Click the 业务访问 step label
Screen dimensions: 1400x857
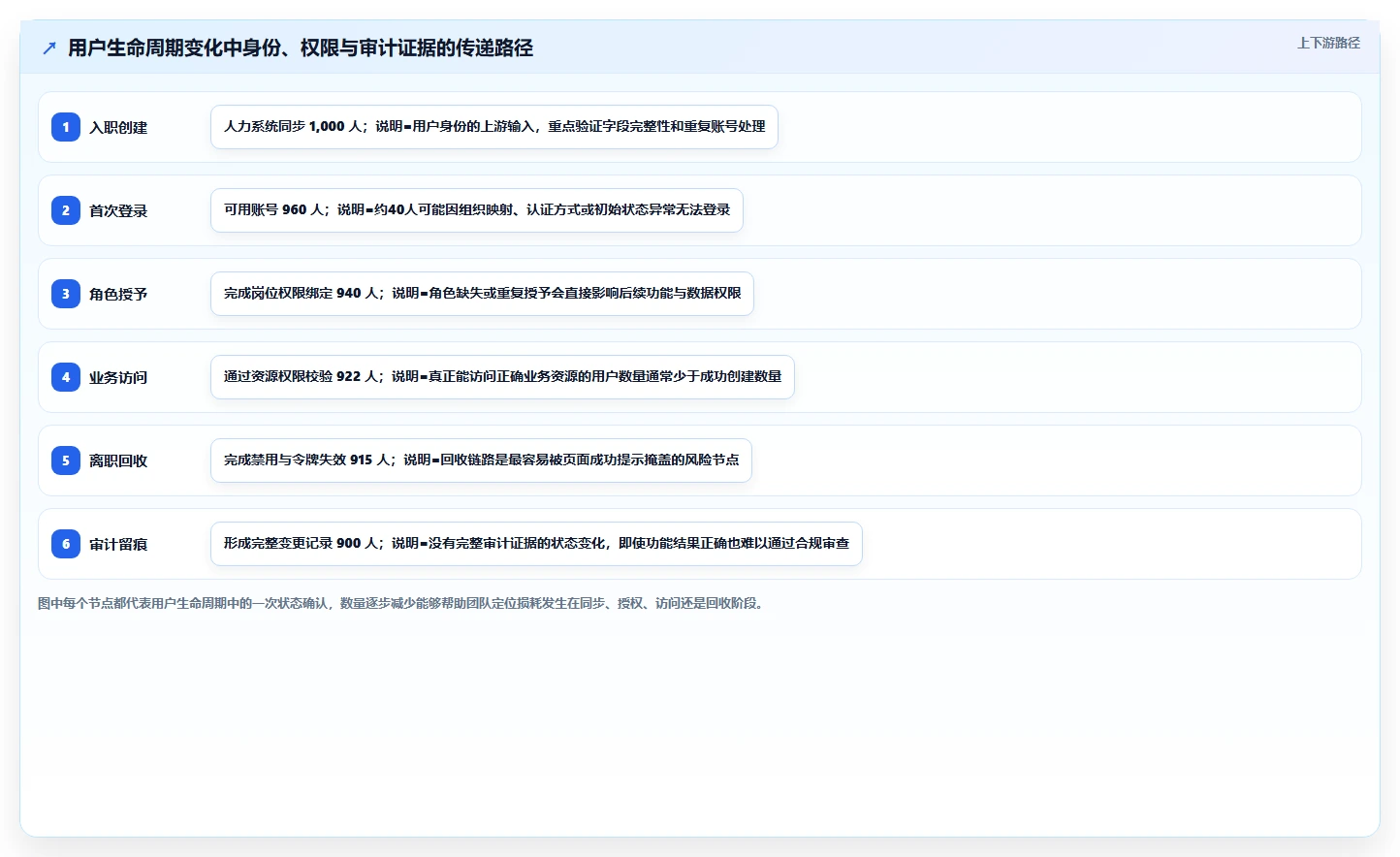click(118, 378)
